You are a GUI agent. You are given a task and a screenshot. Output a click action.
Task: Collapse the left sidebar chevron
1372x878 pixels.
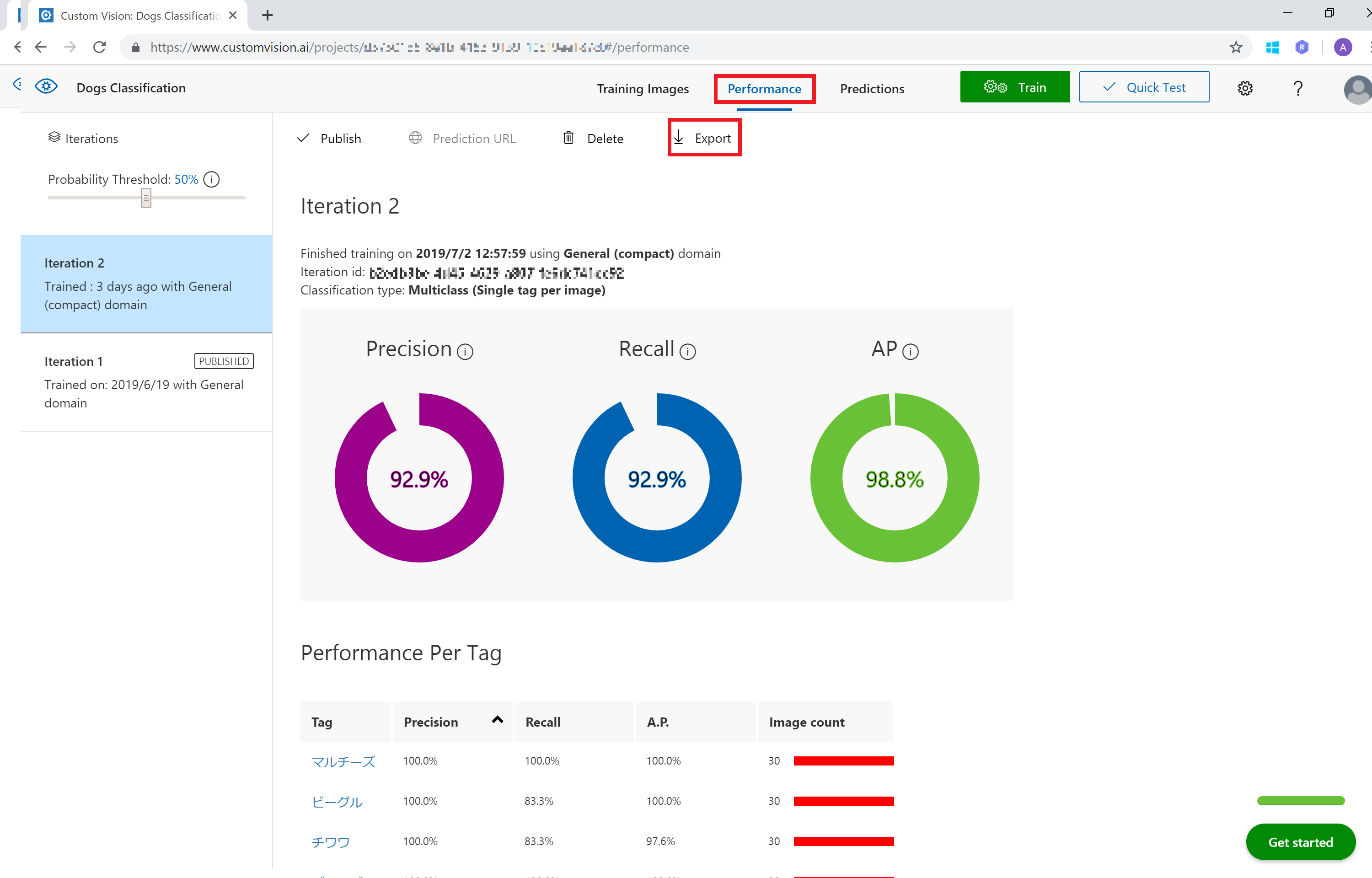[x=17, y=85]
